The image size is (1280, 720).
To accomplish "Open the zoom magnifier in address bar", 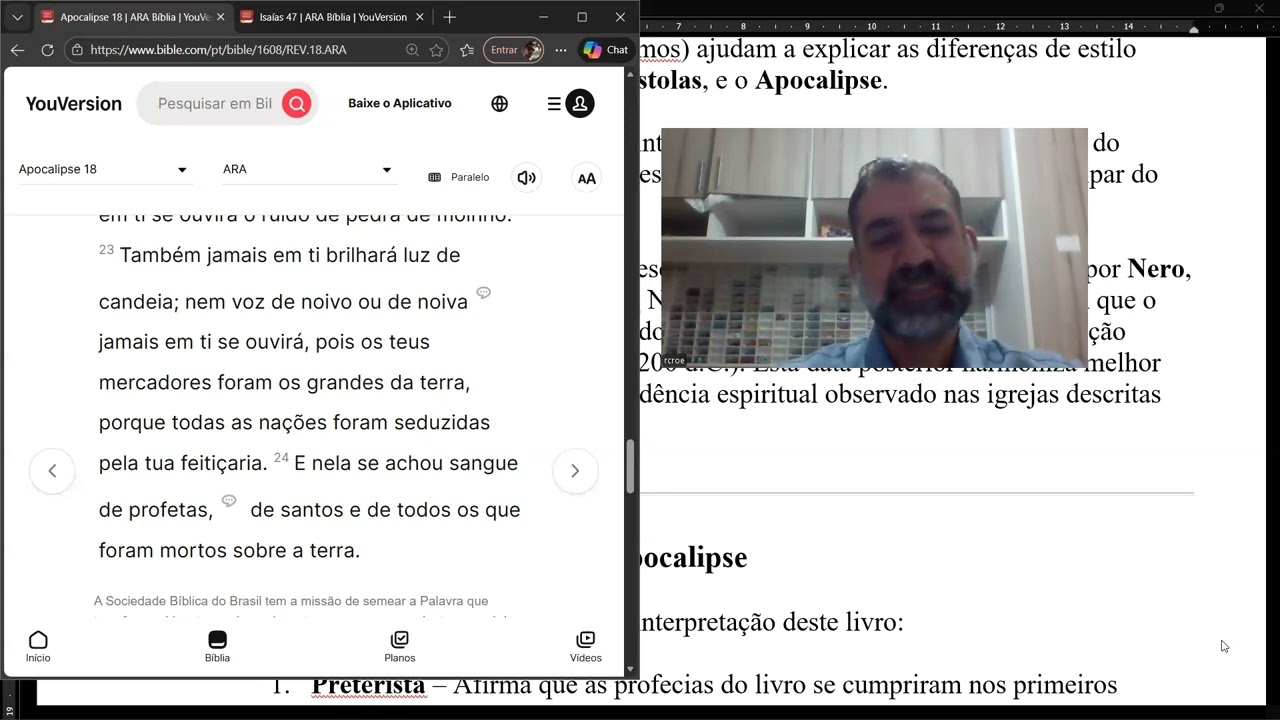I will point(412,50).
